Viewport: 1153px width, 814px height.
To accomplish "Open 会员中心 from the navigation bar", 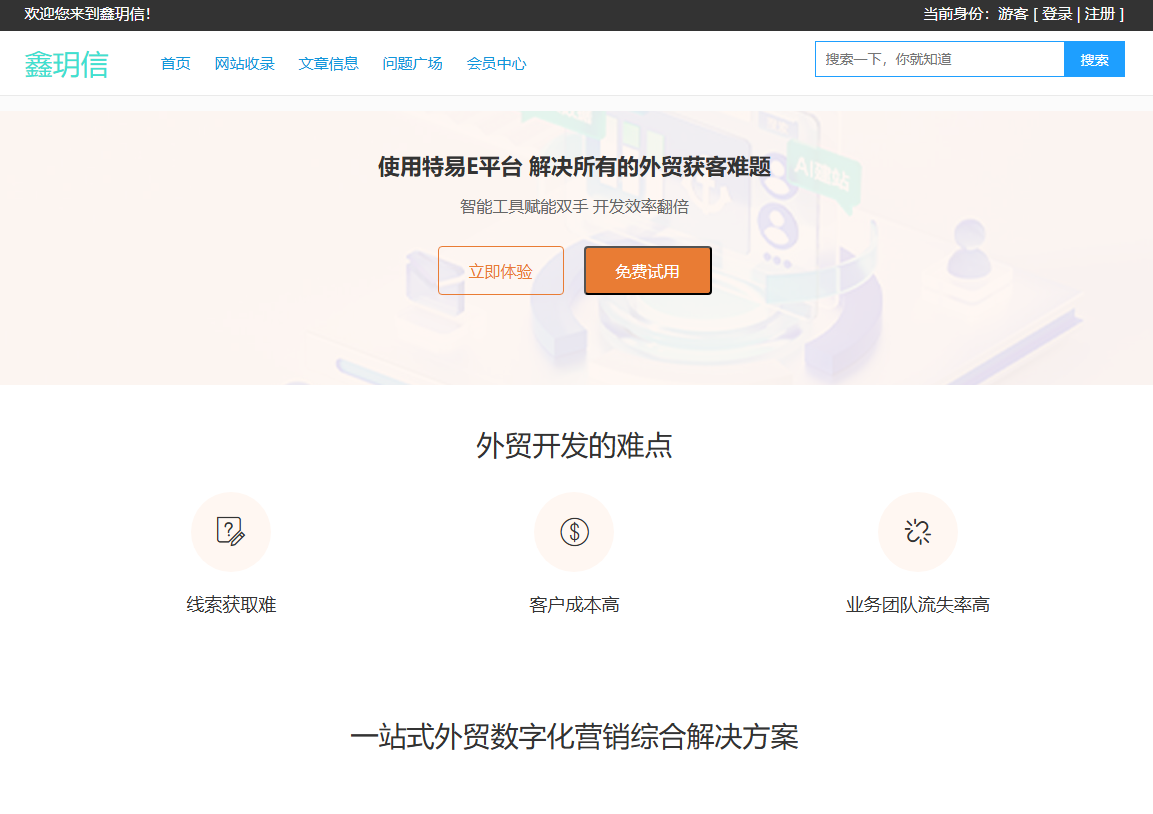I will [496, 64].
